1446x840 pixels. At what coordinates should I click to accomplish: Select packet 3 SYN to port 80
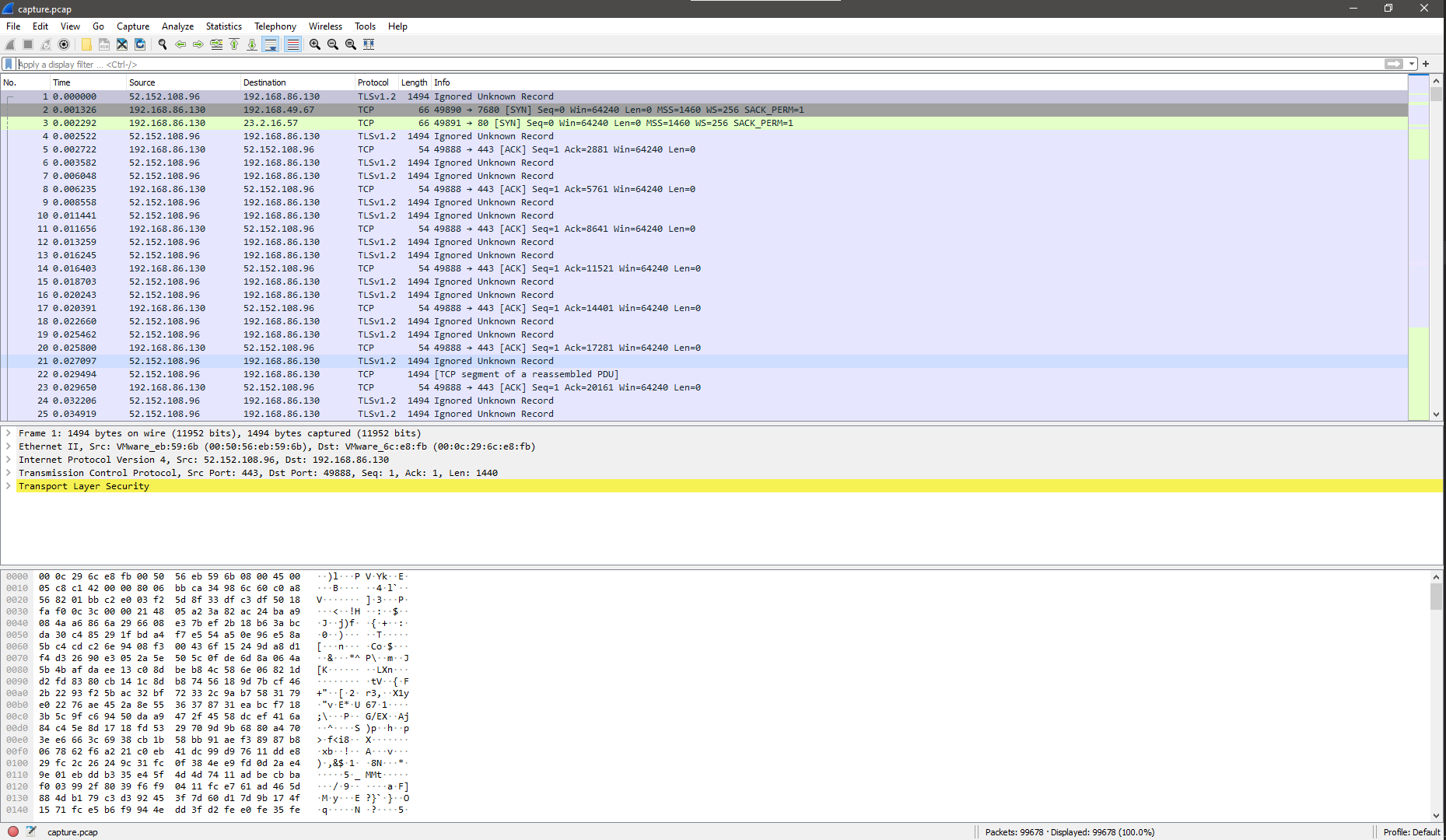pos(704,123)
